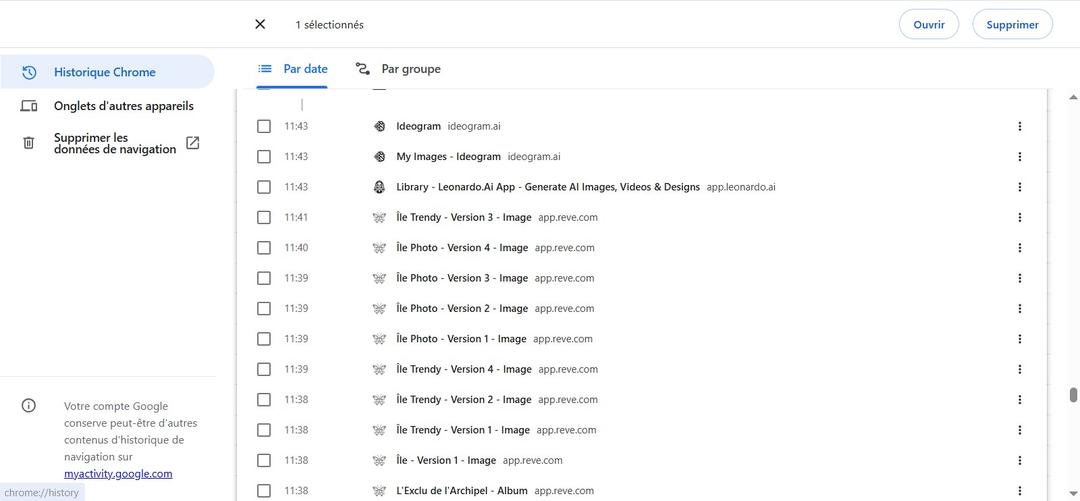Click the Historique Chrome clock icon
This screenshot has width=1080, height=501.
click(x=29, y=72)
